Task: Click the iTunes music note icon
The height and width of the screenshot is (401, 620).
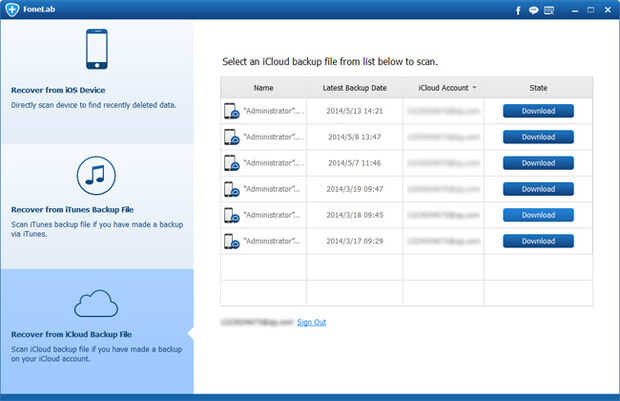Action: tap(96, 176)
